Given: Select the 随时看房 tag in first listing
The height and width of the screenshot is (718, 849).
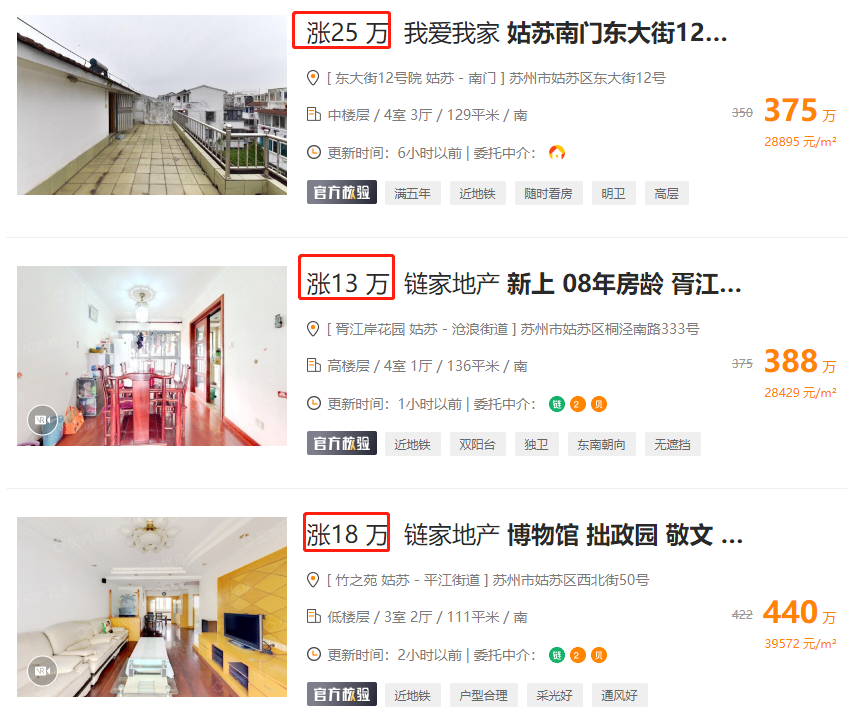Looking at the screenshot, I should coord(548,193).
